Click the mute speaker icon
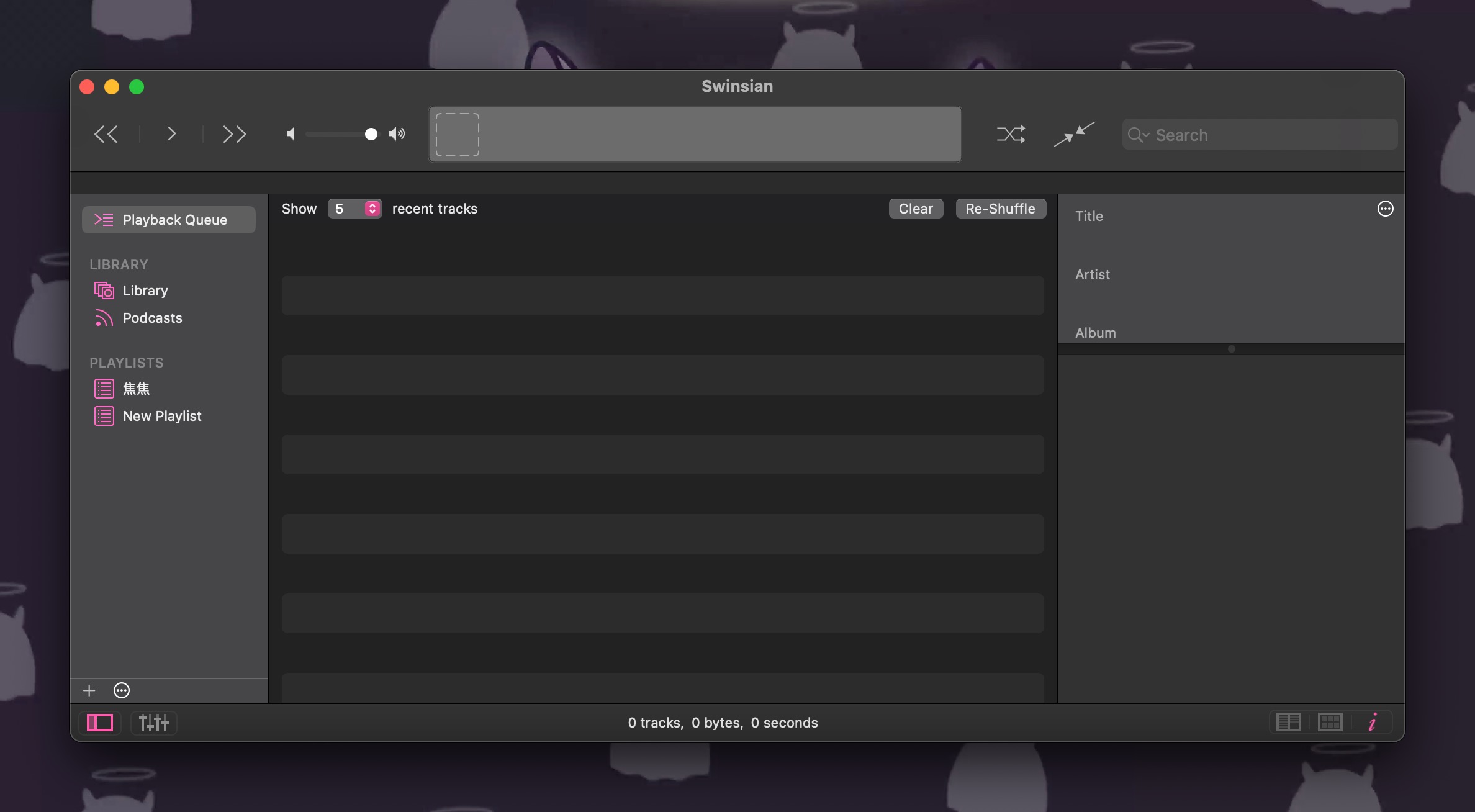The width and height of the screenshot is (1475, 812). (291, 134)
